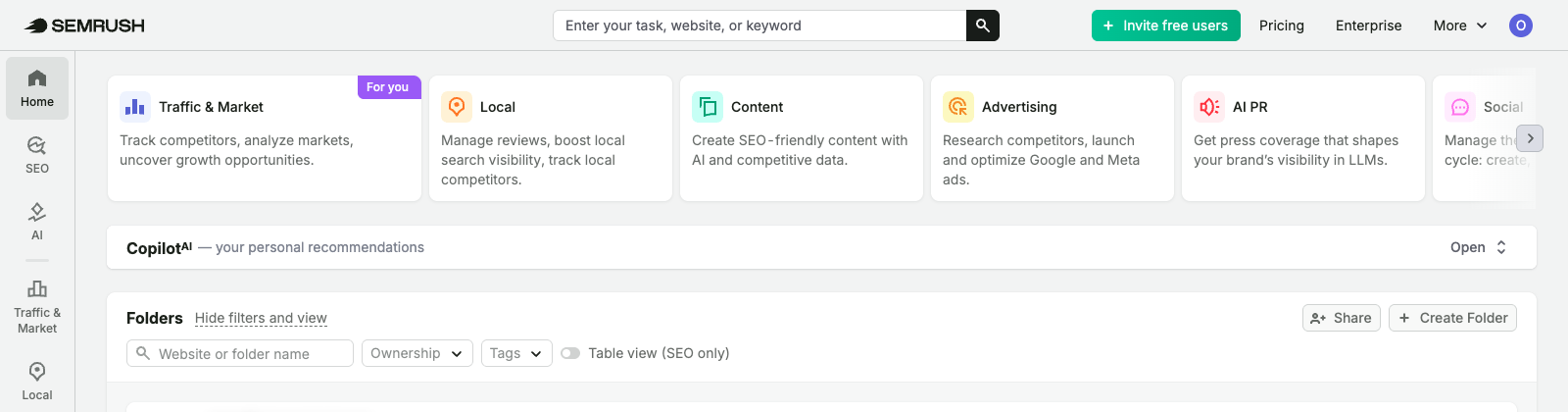Click the For you badge
The width and height of the screenshot is (1568, 412).
[388, 87]
